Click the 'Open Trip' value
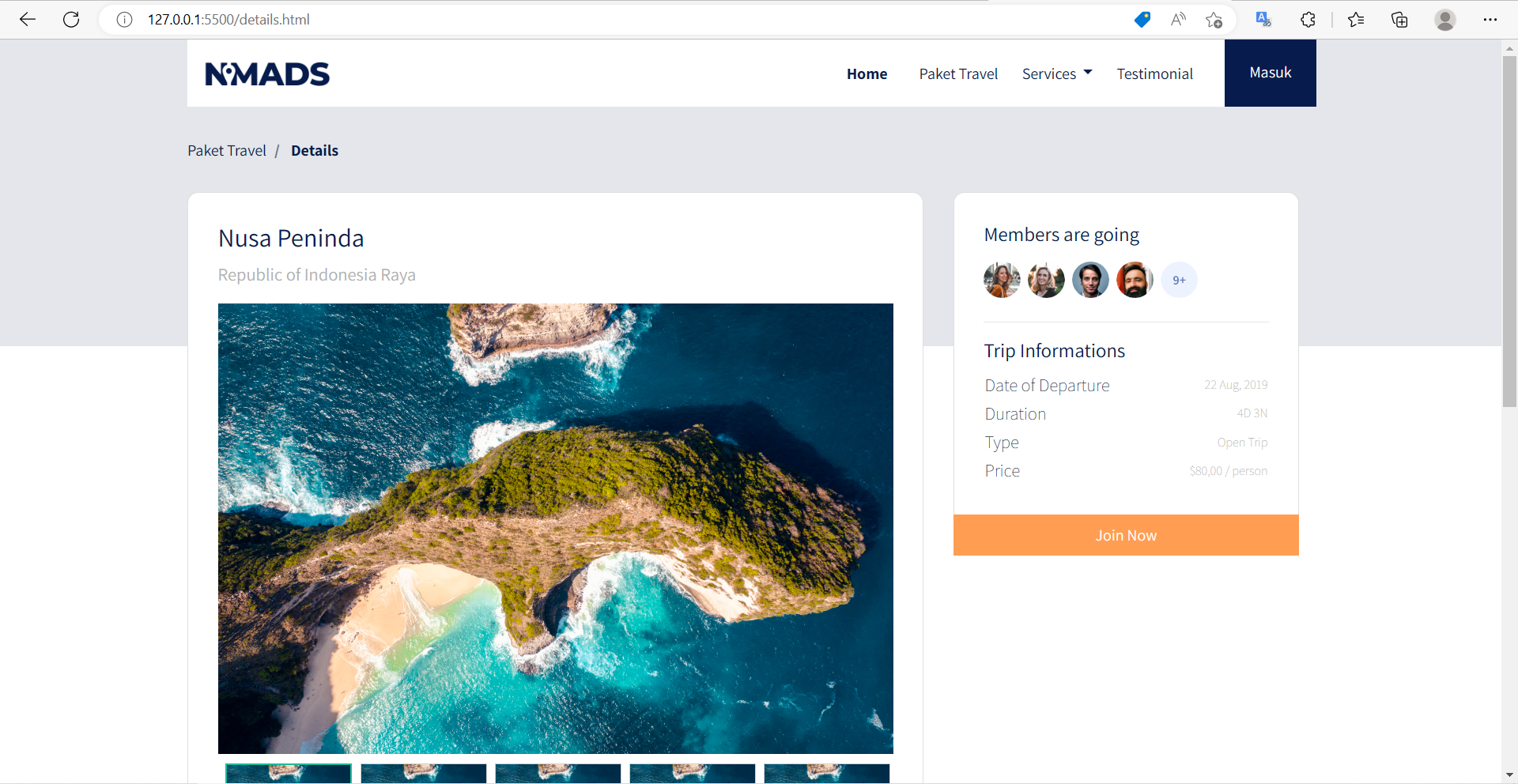The image size is (1518, 784). [x=1242, y=443]
